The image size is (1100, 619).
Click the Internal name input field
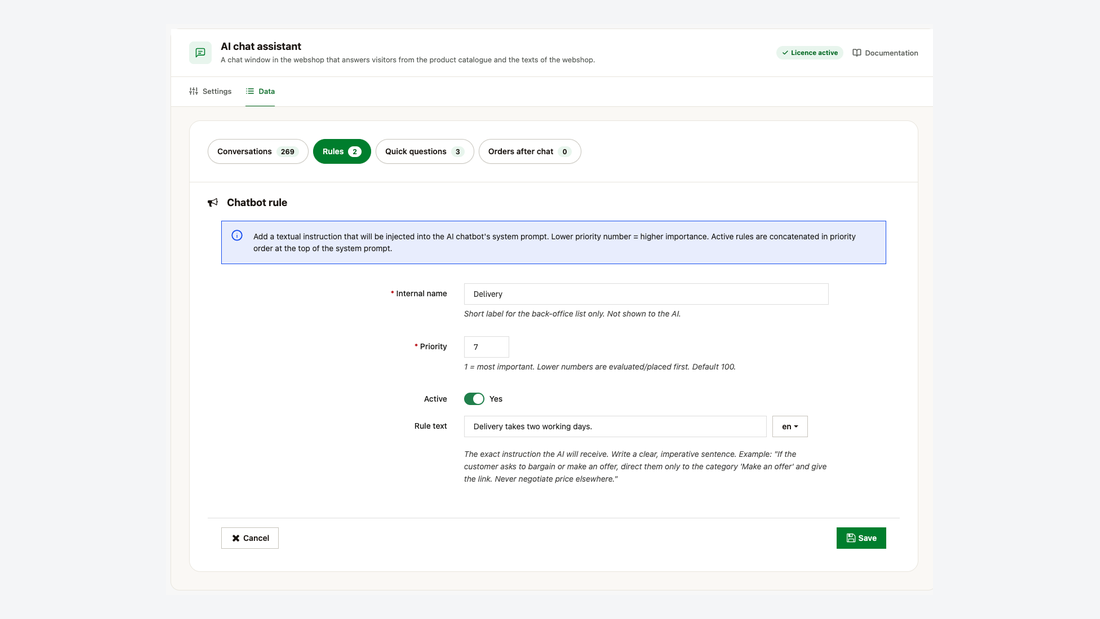[646, 294]
